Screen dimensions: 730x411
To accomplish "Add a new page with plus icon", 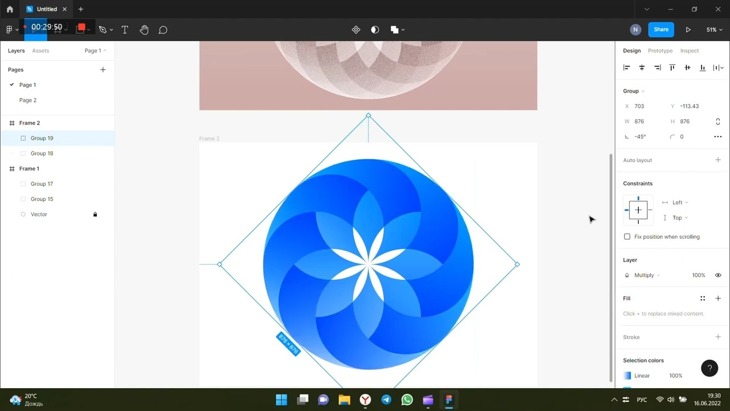I will coord(102,70).
